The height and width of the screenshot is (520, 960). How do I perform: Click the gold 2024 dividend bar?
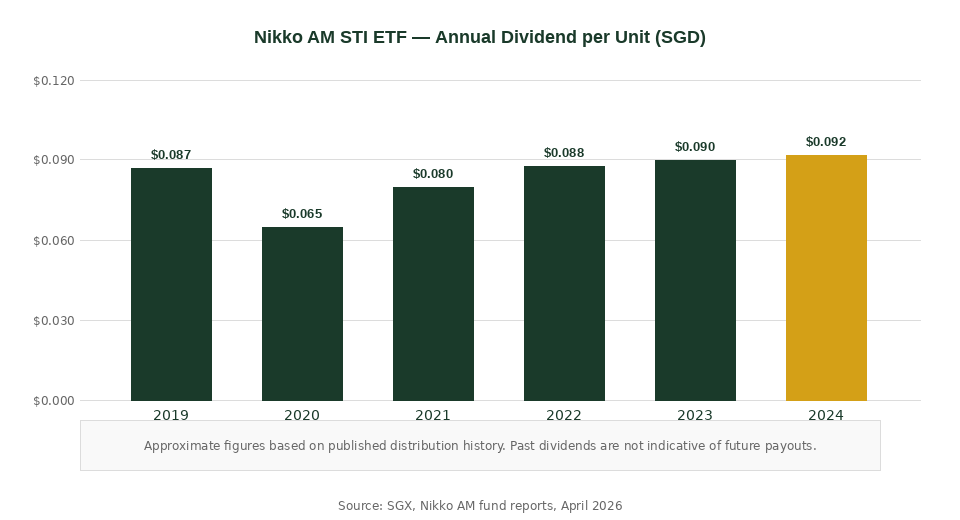[827, 278]
